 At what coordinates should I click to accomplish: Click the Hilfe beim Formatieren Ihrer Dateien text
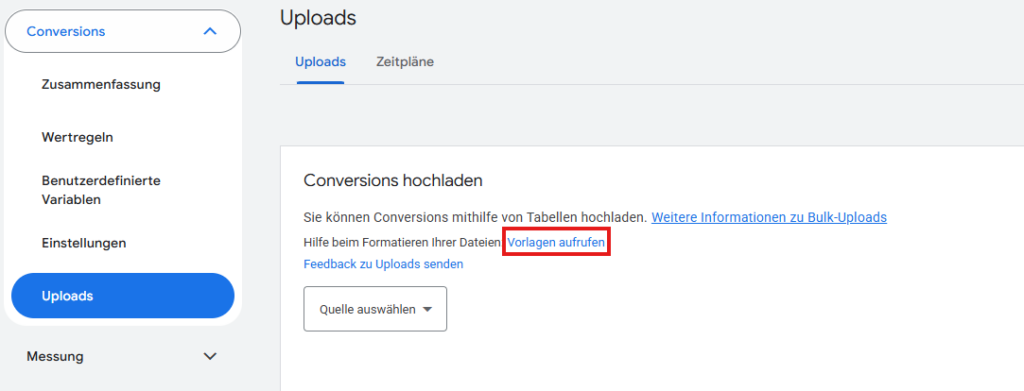tap(402, 242)
